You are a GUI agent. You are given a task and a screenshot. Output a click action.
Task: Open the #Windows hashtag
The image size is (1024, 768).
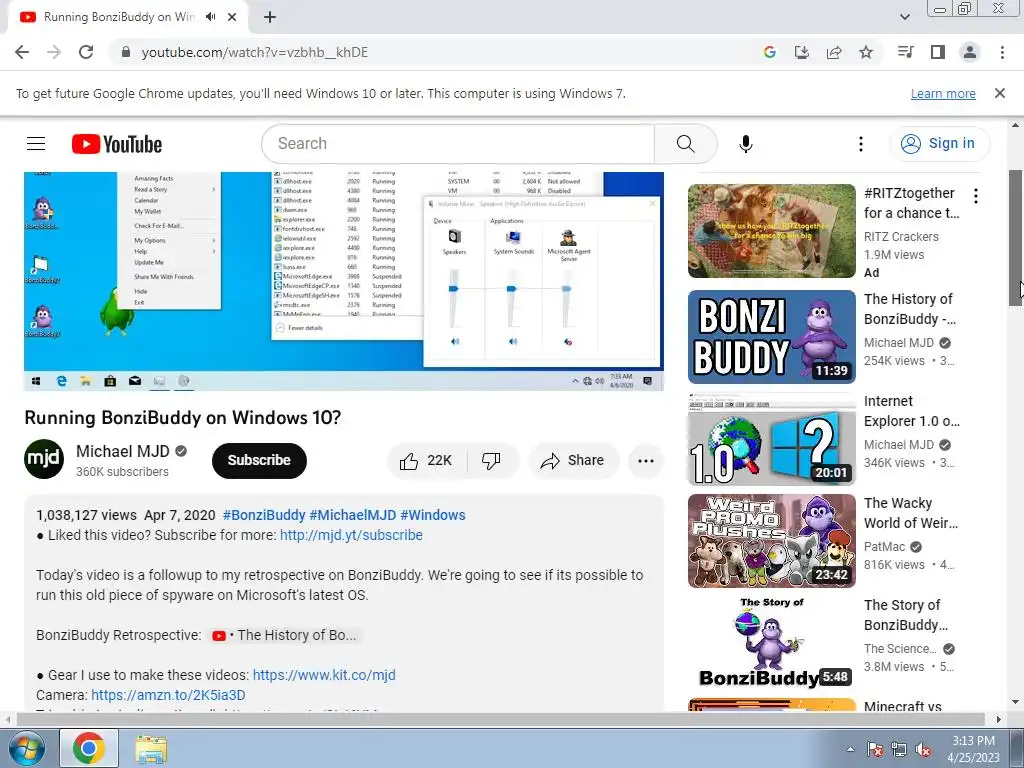(433, 515)
